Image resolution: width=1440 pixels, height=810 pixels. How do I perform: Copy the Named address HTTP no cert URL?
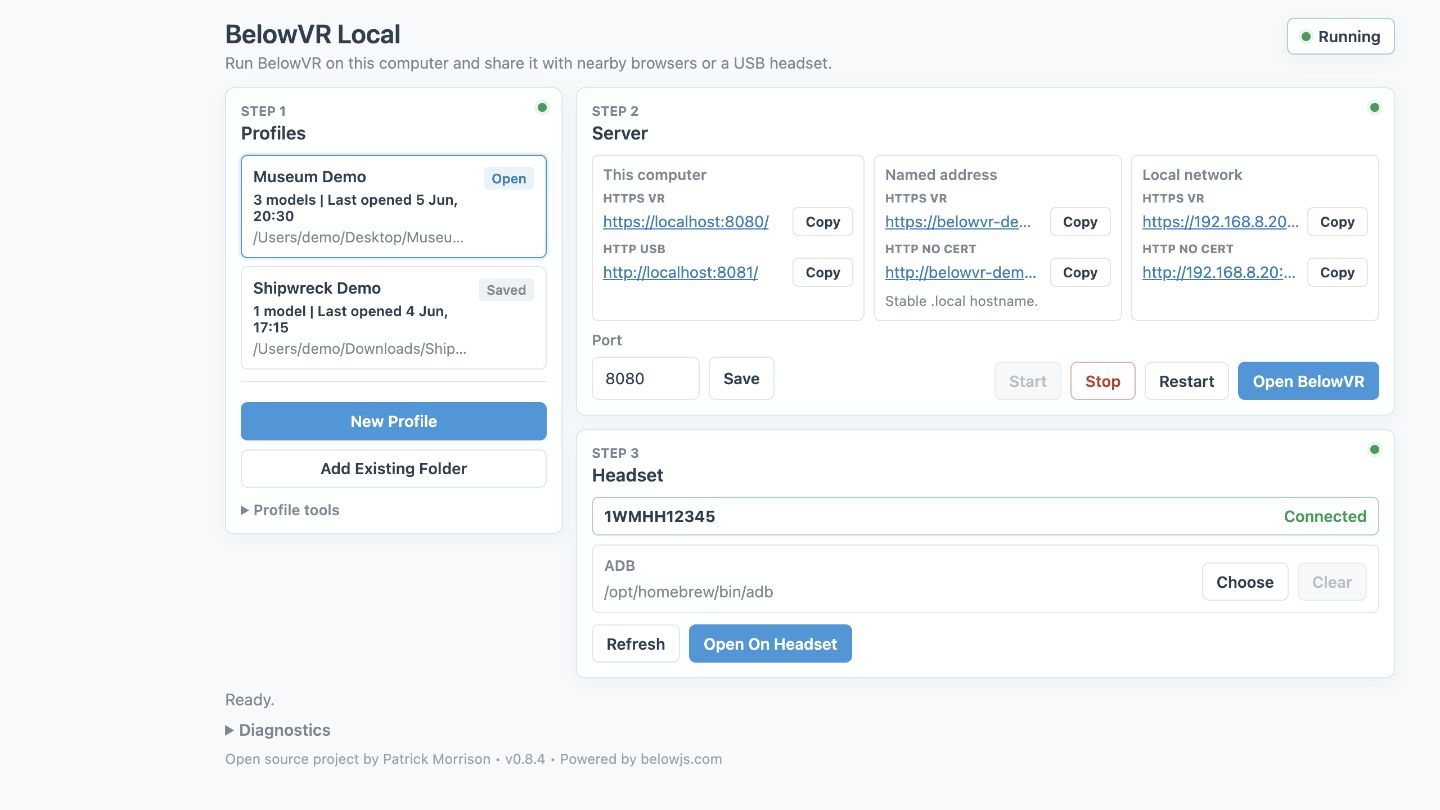coord(1080,272)
